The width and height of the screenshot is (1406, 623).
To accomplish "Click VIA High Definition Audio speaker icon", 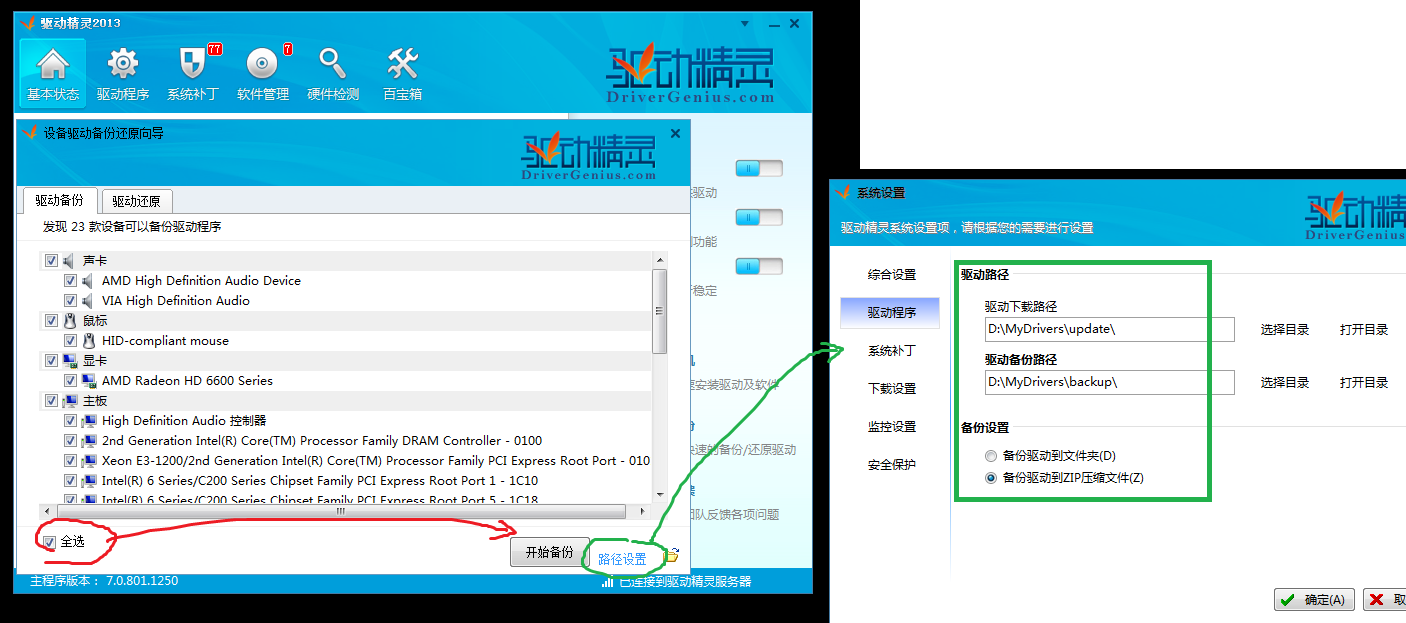I will click(x=88, y=301).
